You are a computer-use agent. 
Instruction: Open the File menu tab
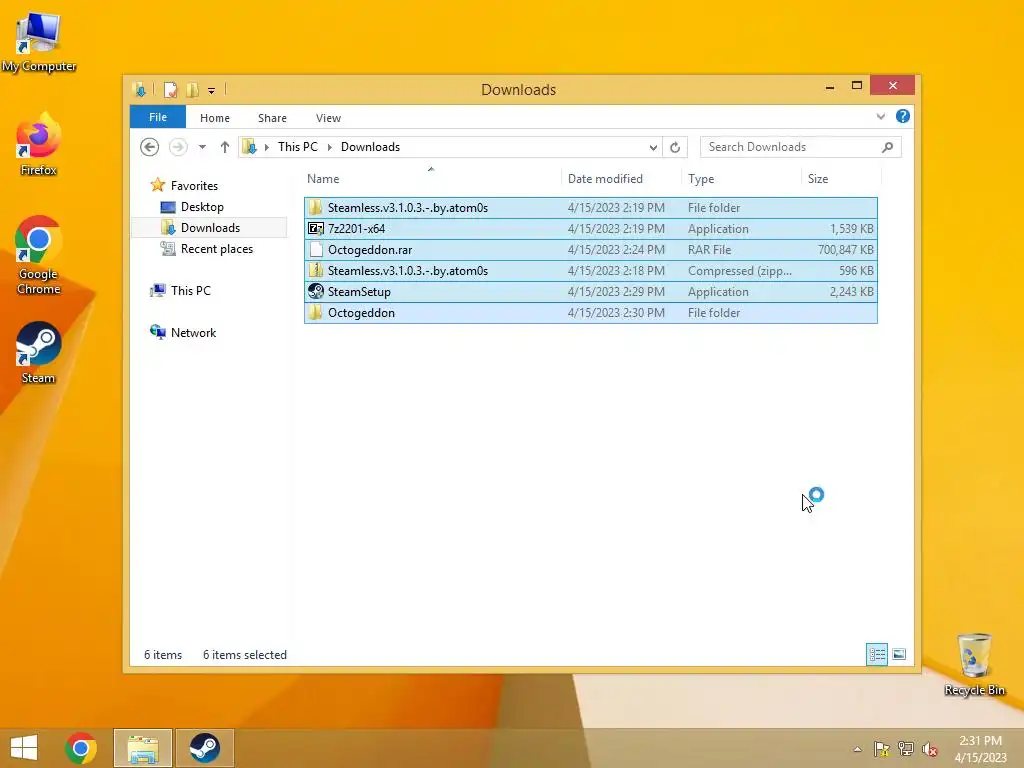click(158, 117)
